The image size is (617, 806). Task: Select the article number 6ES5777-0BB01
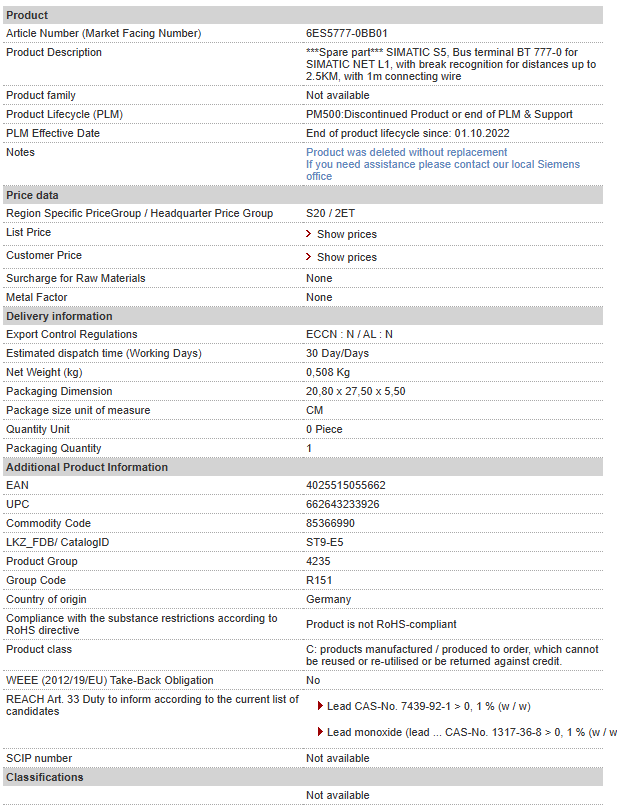pos(347,33)
